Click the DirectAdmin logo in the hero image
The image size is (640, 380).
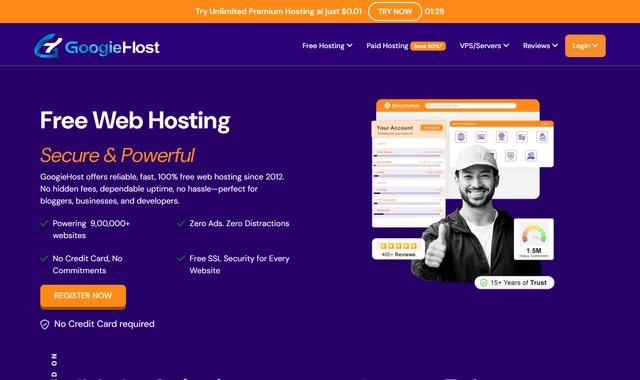click(x=402, y=106)
